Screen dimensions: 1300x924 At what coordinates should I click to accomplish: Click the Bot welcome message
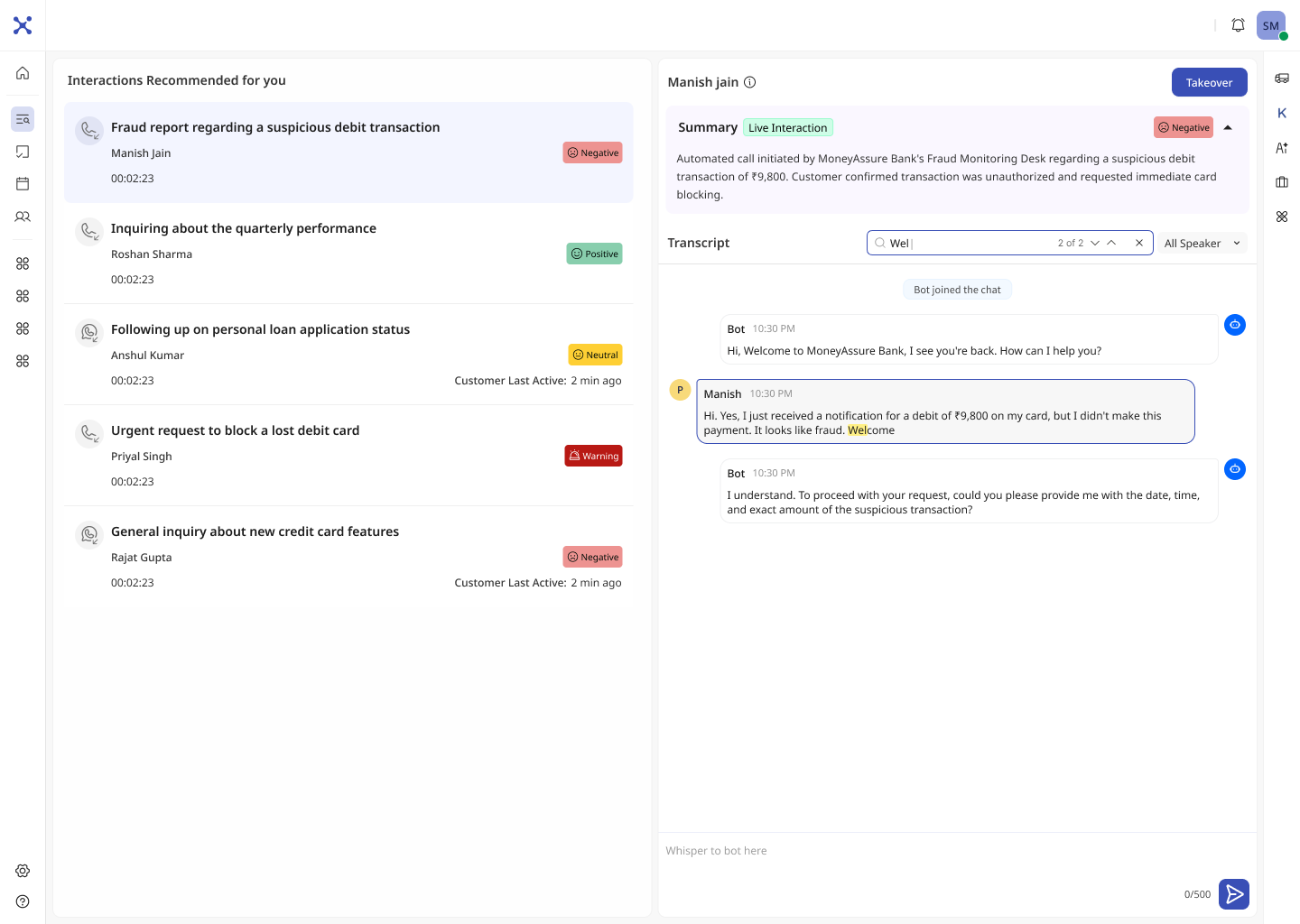(x=969, y=339)
